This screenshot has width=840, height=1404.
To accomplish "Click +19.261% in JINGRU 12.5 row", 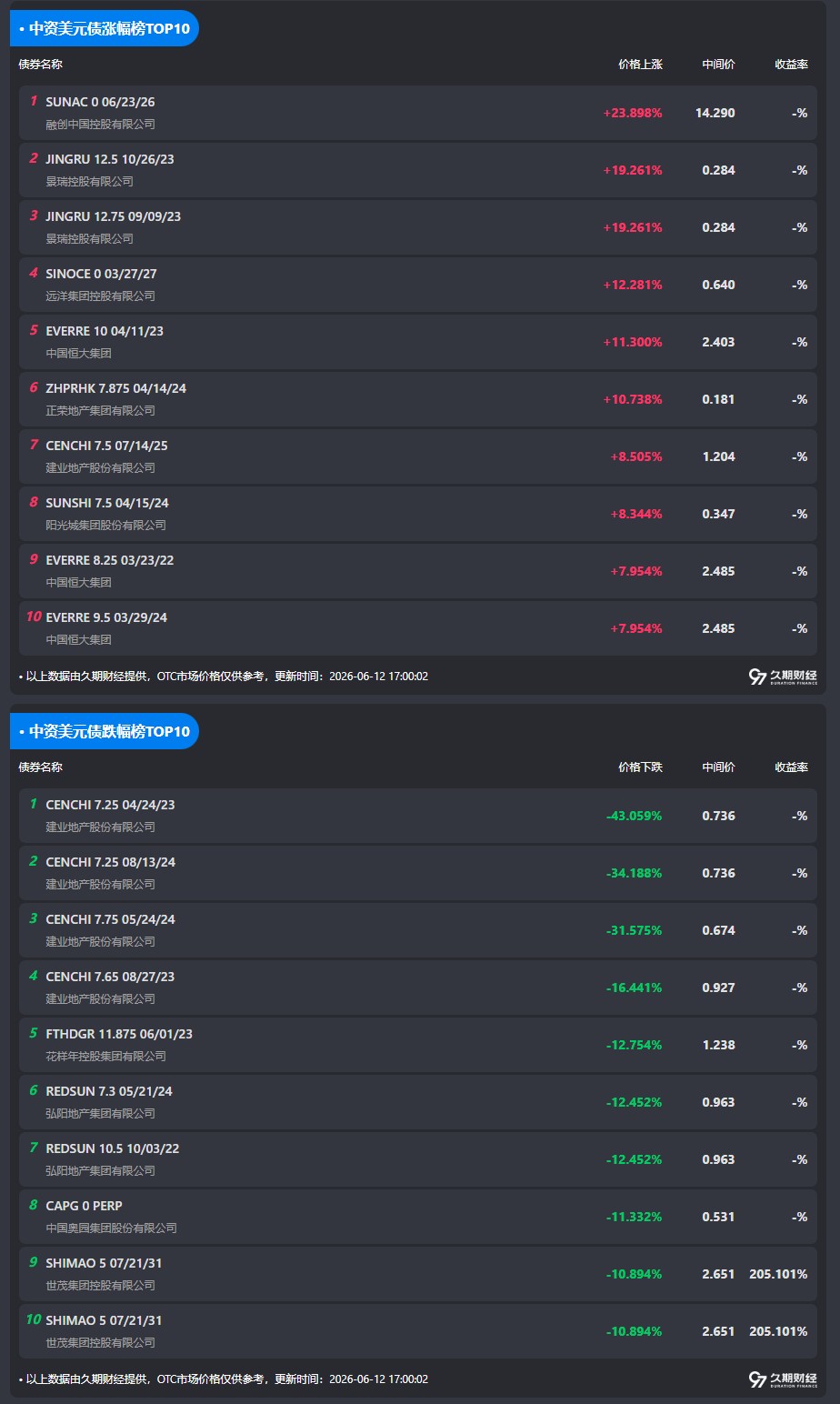I will point(633,170).
